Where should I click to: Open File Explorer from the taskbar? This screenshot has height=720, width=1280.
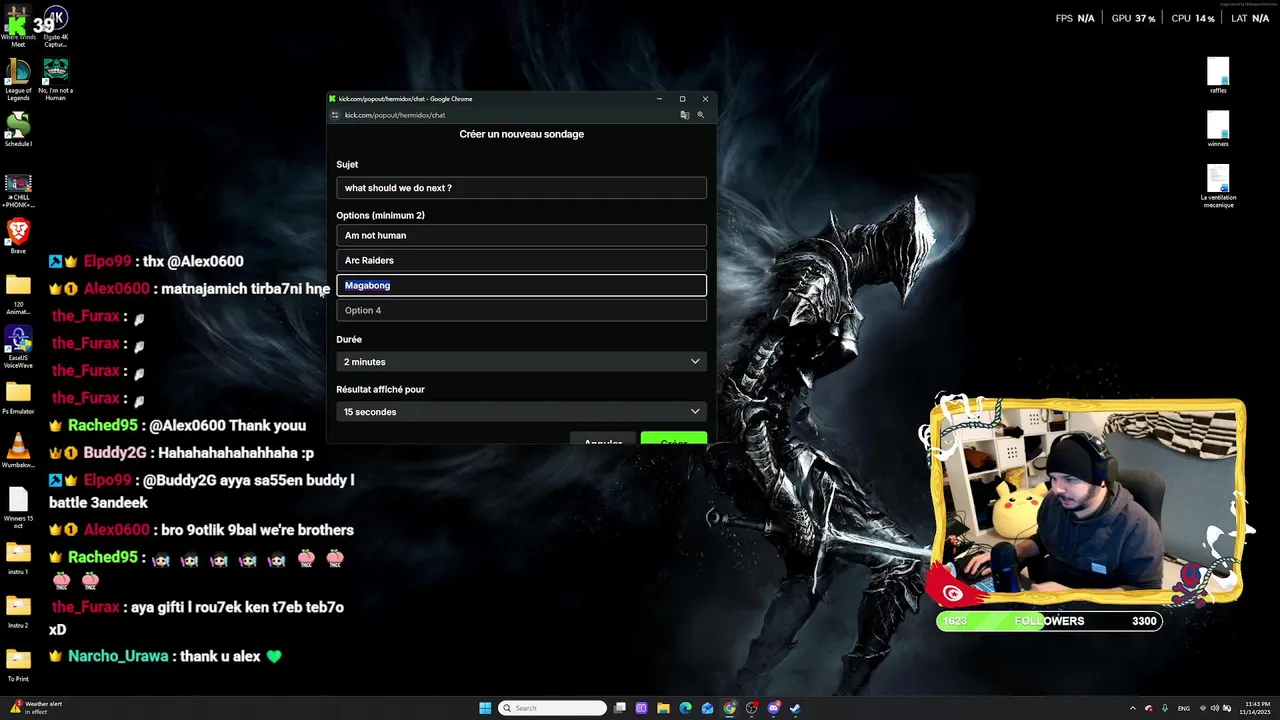point(663,708)
